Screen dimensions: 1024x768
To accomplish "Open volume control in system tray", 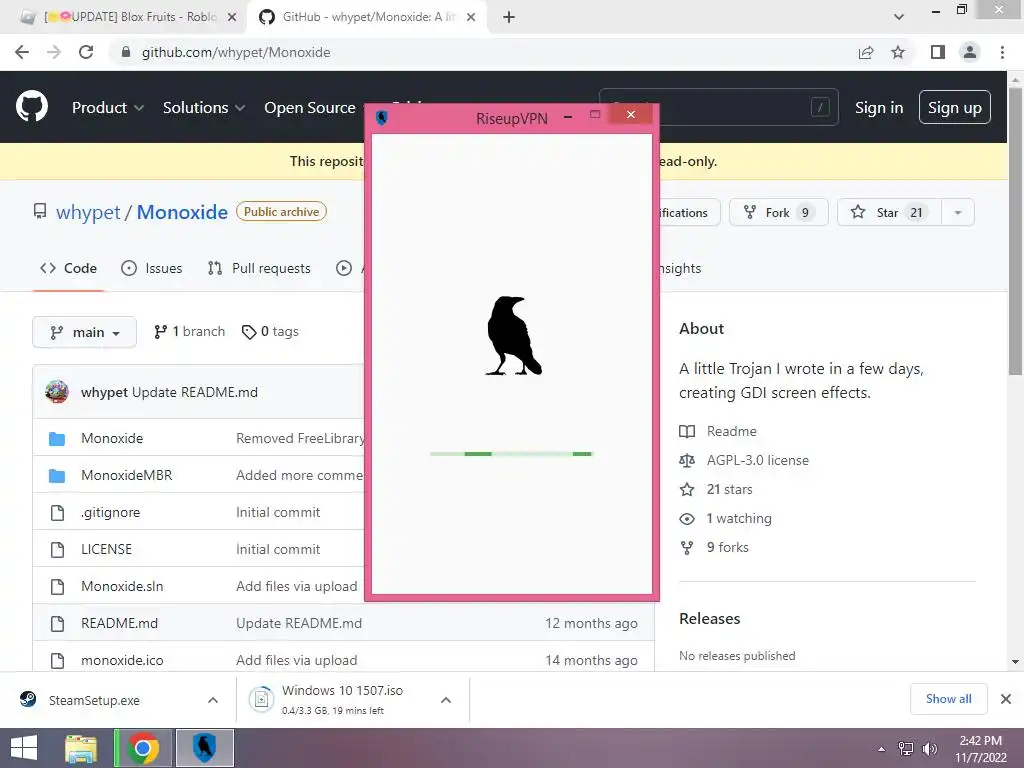I will 930,749.
